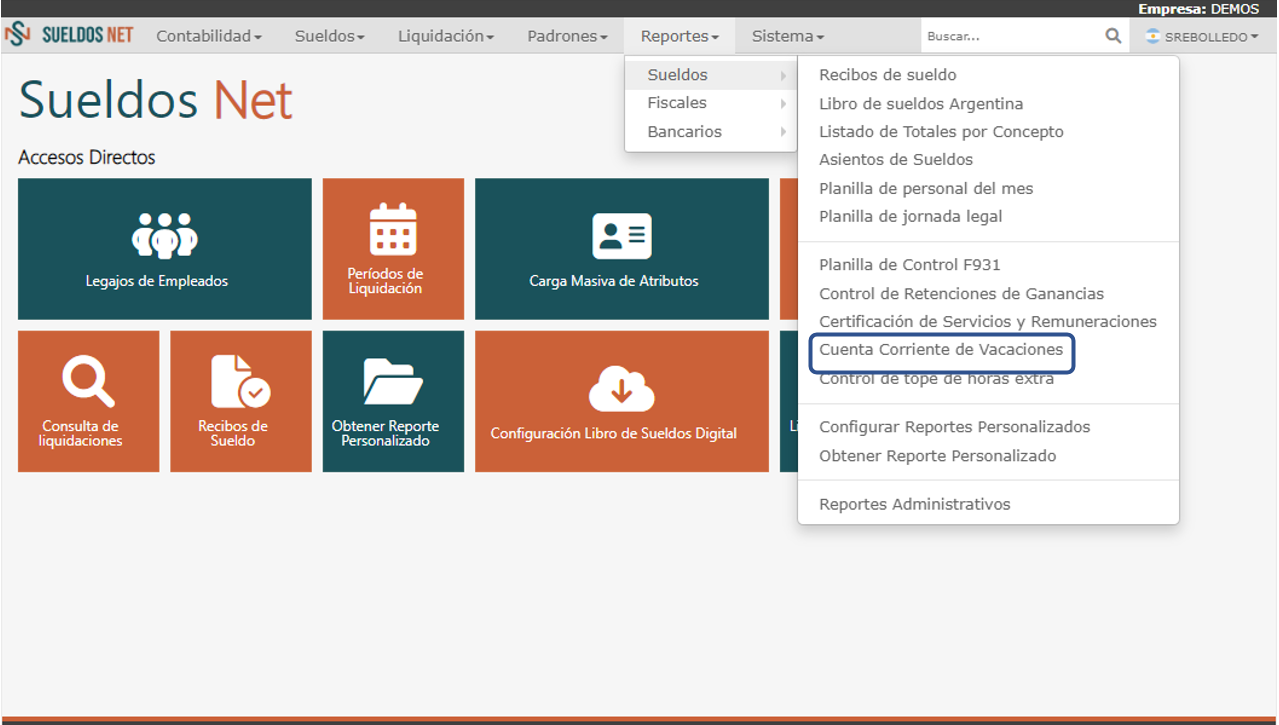Expand the Fiscales submenu
This screenshot has height=725, width=1279.
tap(711, 103)
